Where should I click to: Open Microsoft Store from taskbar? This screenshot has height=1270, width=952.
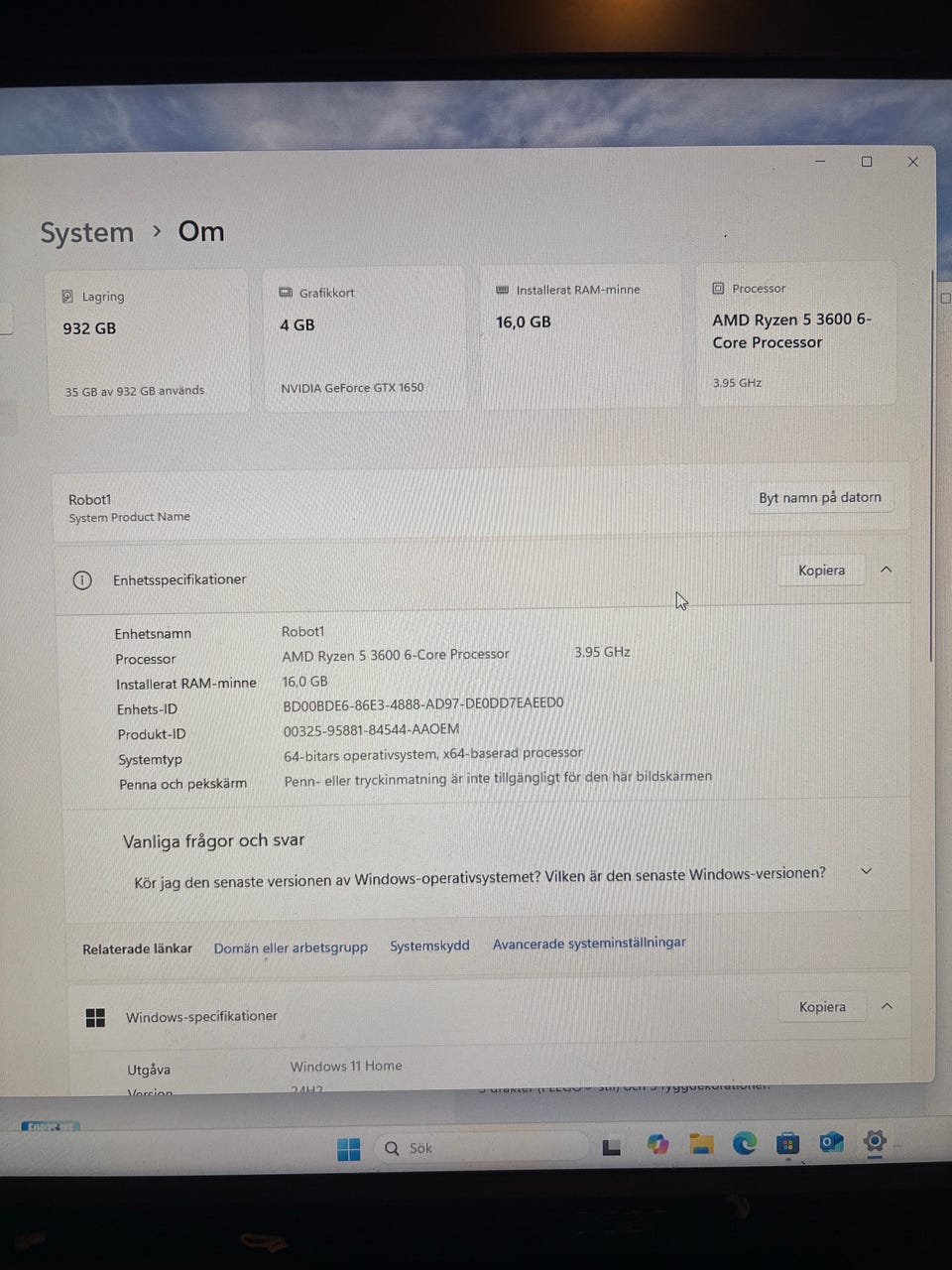click(x=787, y=1143)
